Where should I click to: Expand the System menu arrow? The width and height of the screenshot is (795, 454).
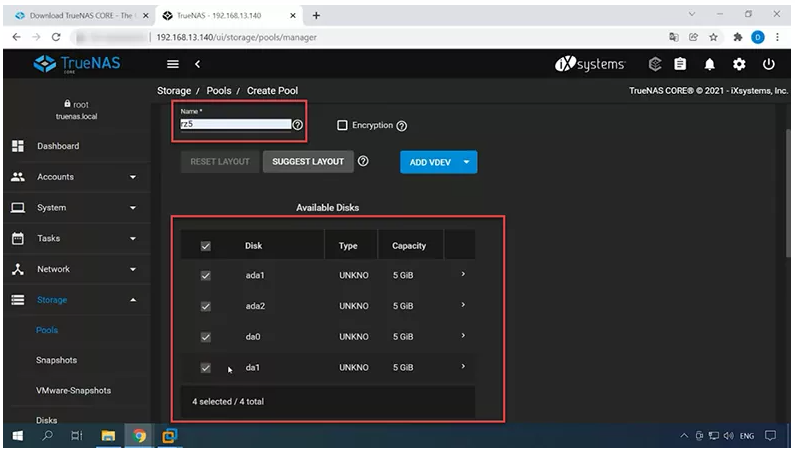coord(133,207)
